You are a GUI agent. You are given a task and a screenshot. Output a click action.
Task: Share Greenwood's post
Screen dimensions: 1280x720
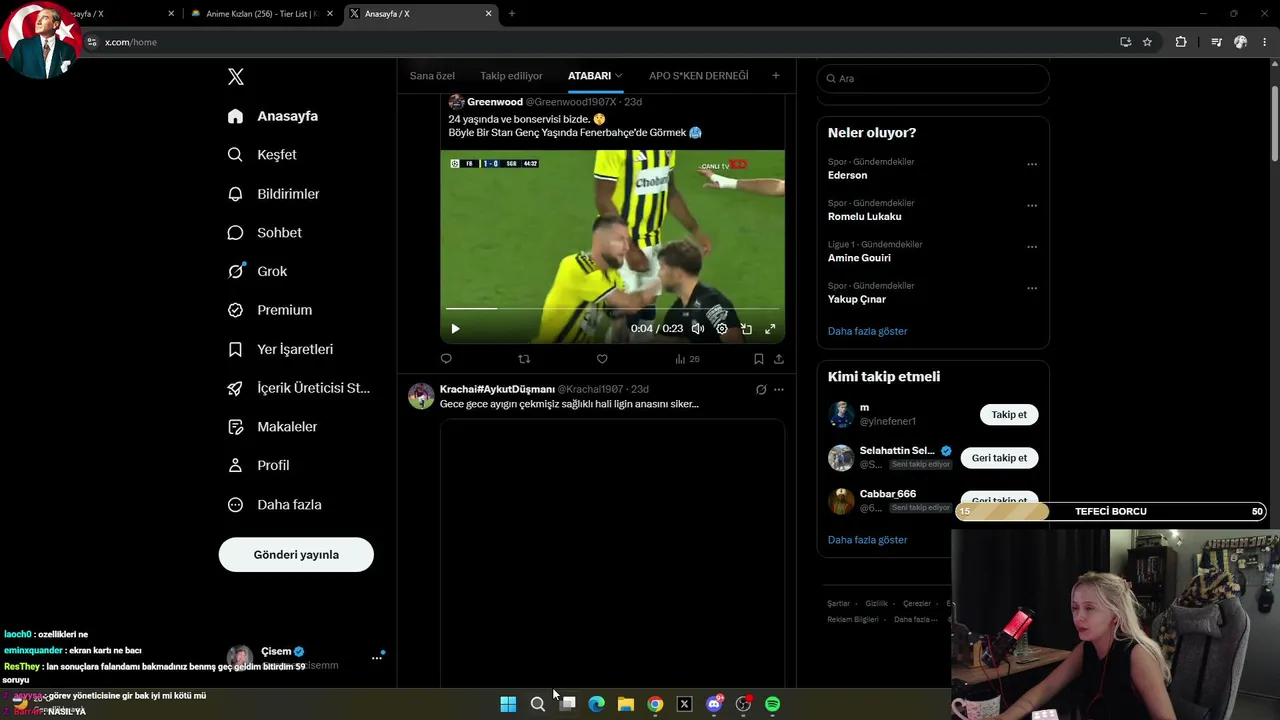(x=779, y=359)
